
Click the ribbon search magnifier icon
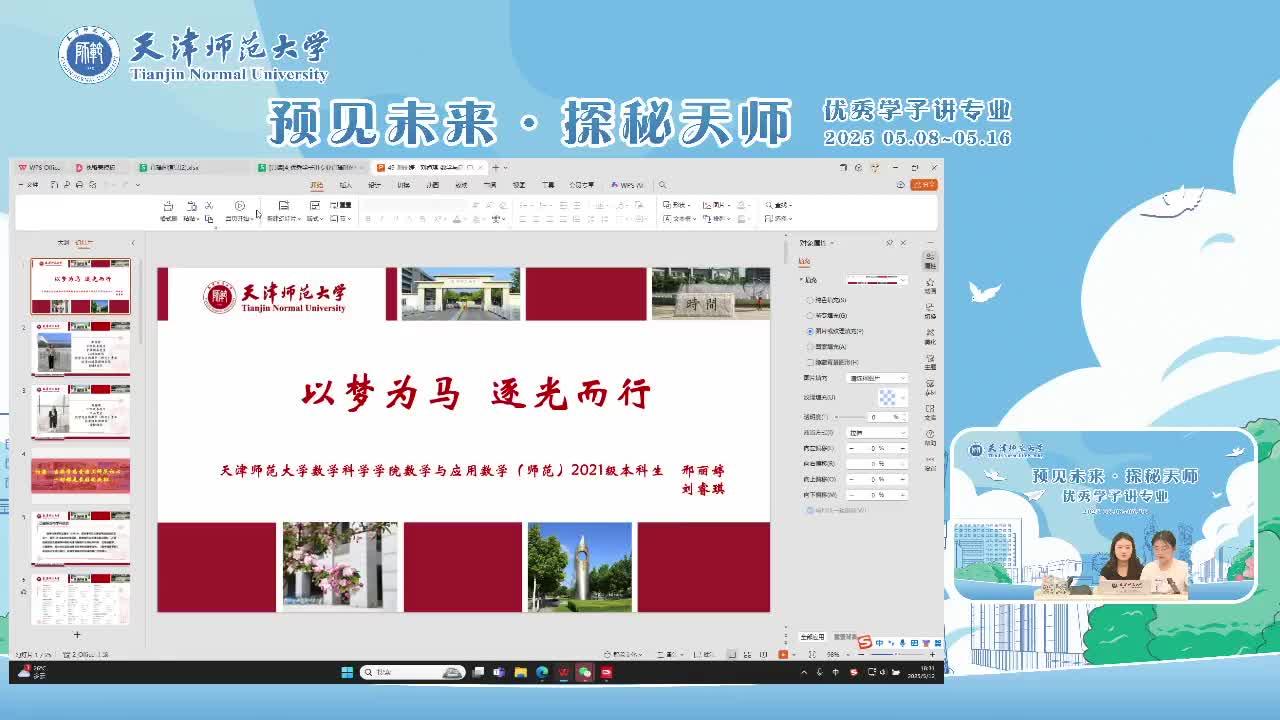662,185
